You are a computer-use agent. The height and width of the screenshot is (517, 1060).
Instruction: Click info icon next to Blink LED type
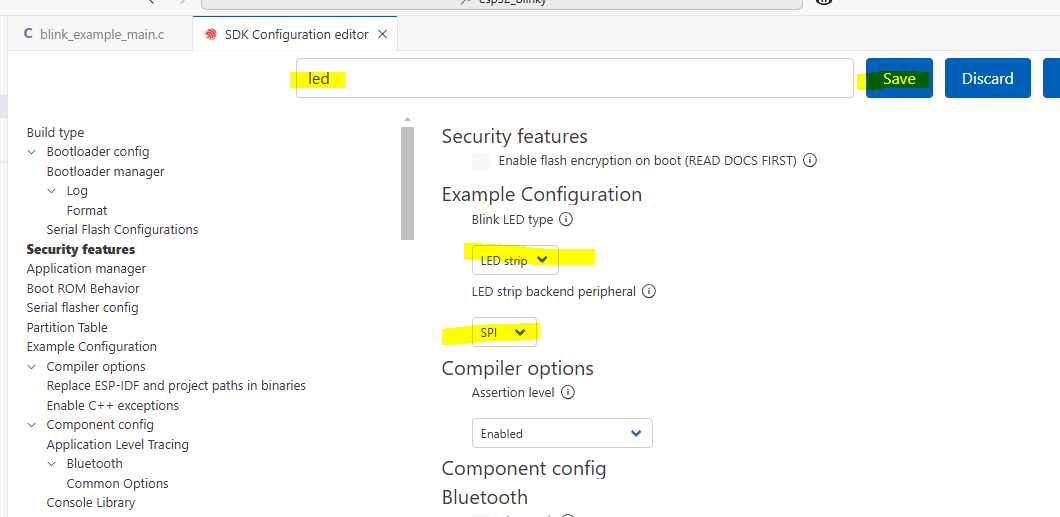click(566, 219)
